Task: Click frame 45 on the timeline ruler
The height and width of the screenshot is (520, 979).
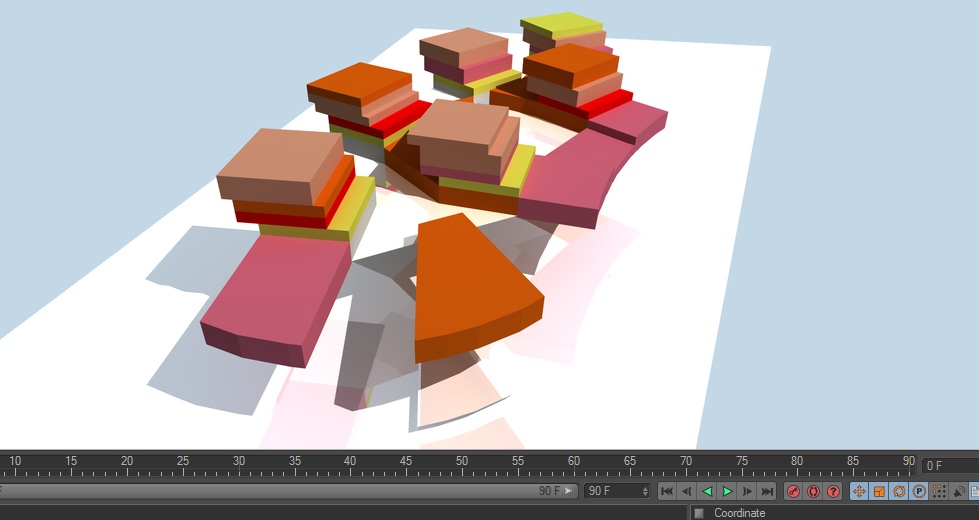Action: click(x=406, y=462)
